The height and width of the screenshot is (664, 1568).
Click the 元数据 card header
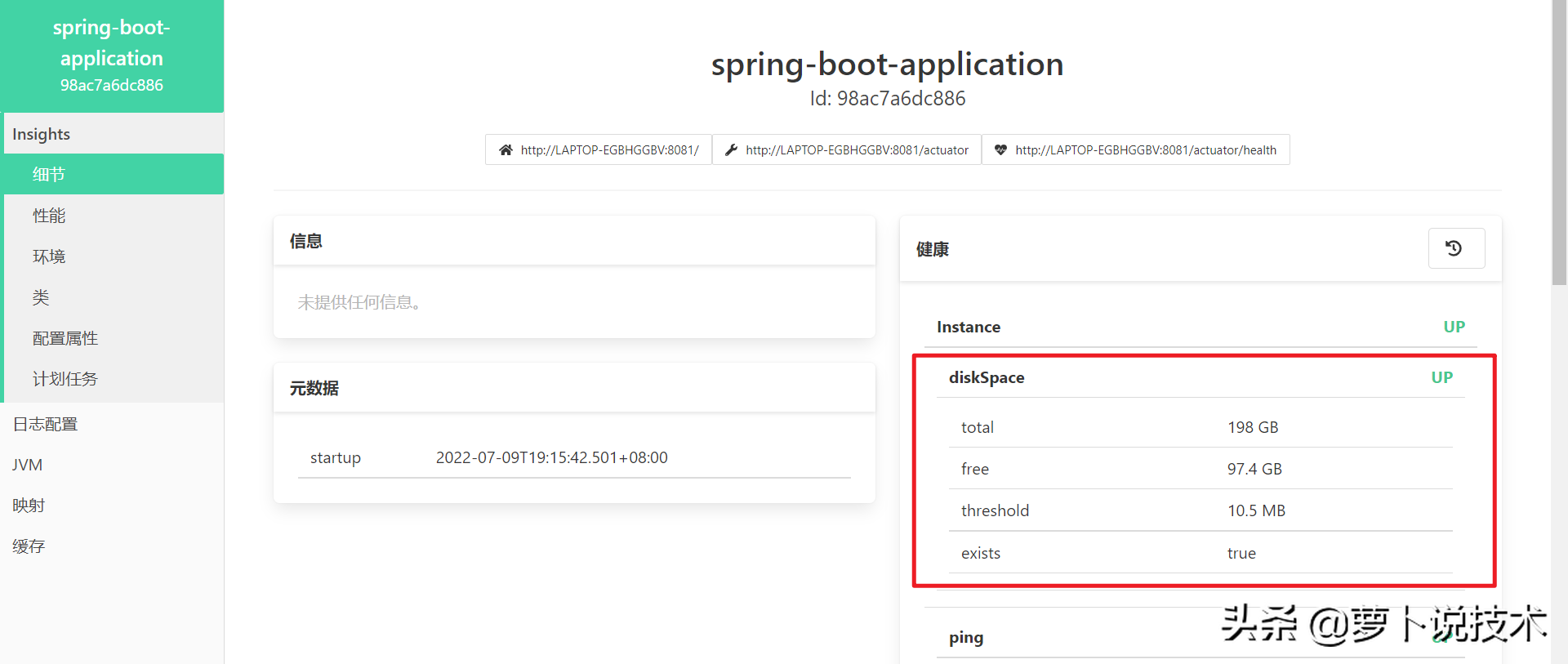click(x=574, y=388)
